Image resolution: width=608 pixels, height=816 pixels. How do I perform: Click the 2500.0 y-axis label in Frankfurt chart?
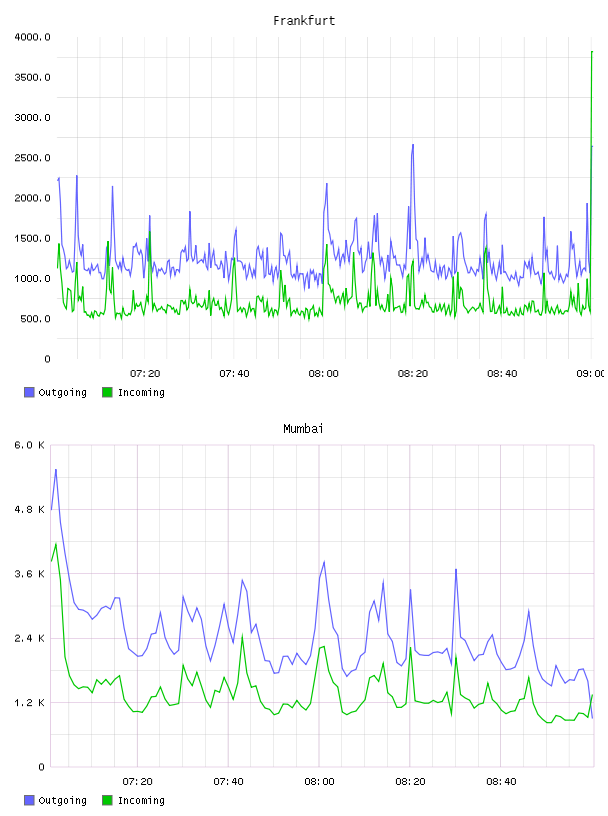(x=33, y=158)
